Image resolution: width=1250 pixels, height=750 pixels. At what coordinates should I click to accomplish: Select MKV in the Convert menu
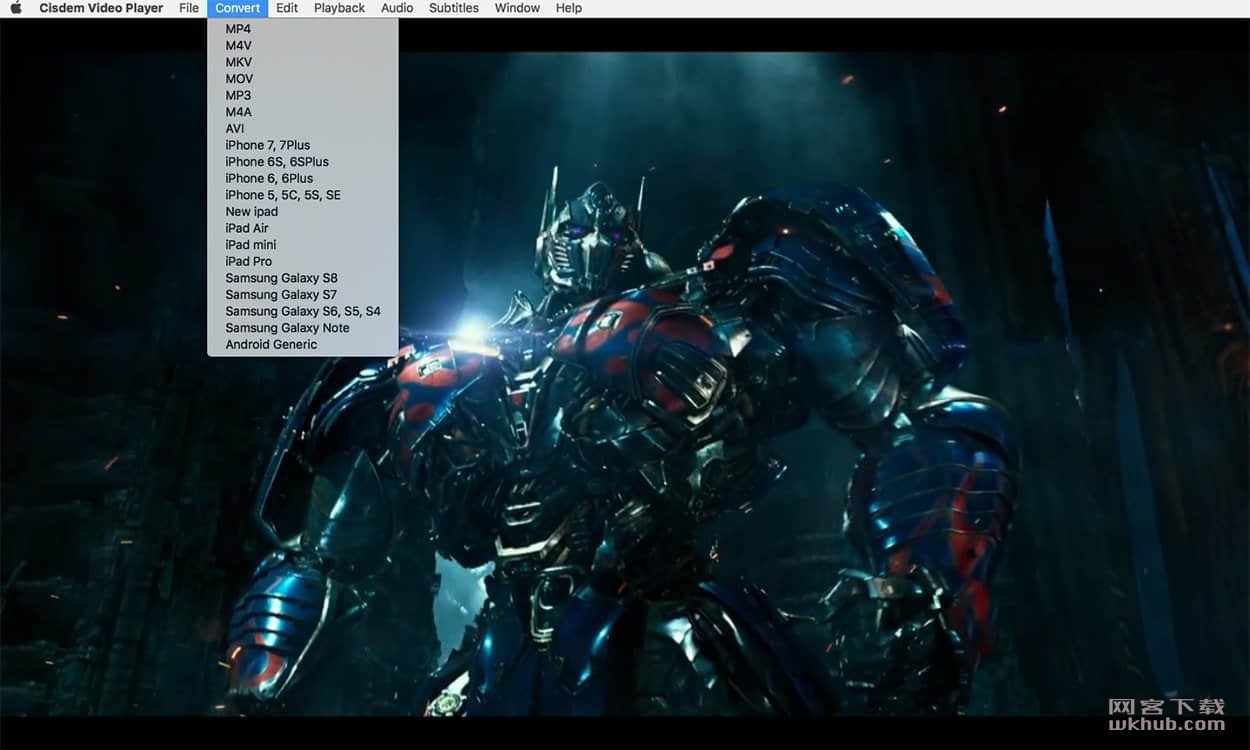[302, 62]
